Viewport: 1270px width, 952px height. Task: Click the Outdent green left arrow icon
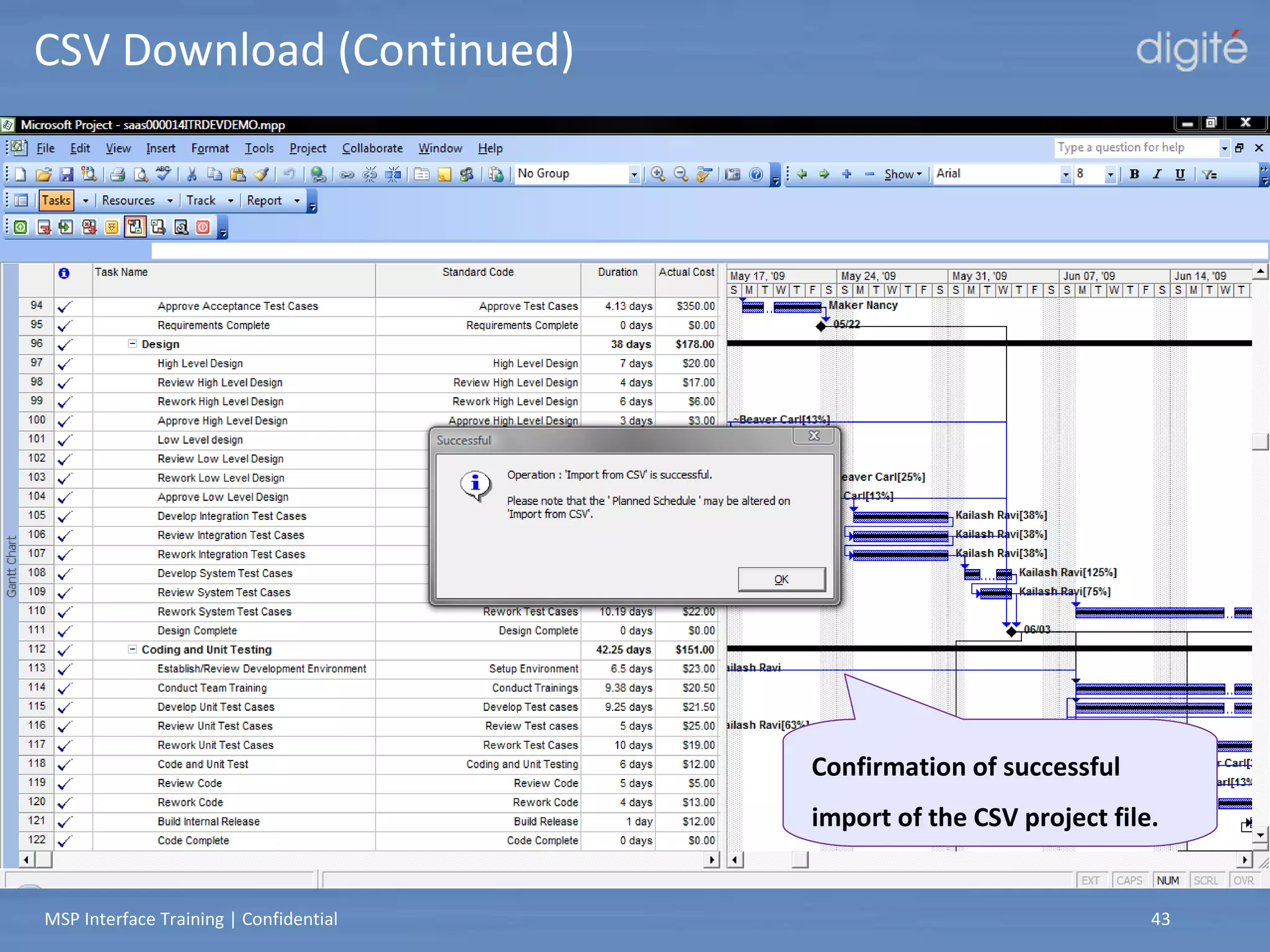click(802, 174)
